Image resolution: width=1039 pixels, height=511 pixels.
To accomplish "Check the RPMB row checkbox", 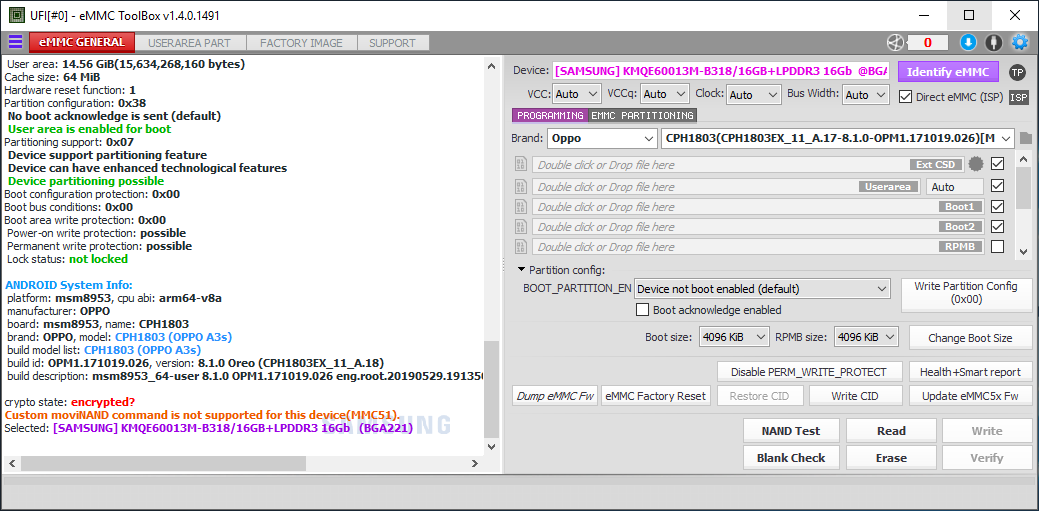I will (997, 247).
